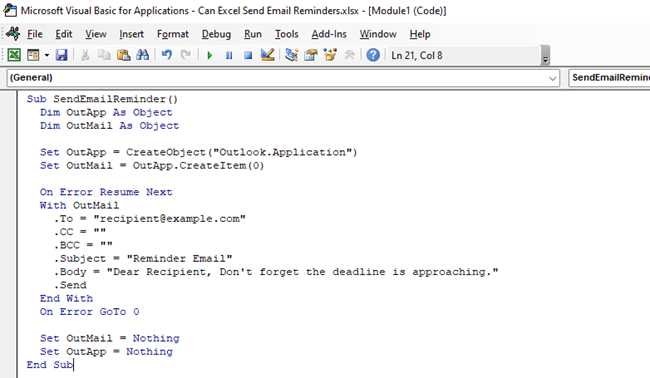Open Visual Basic Help question mark icon
The height and width of the screenshot is (378, 650).
[373, 55]
